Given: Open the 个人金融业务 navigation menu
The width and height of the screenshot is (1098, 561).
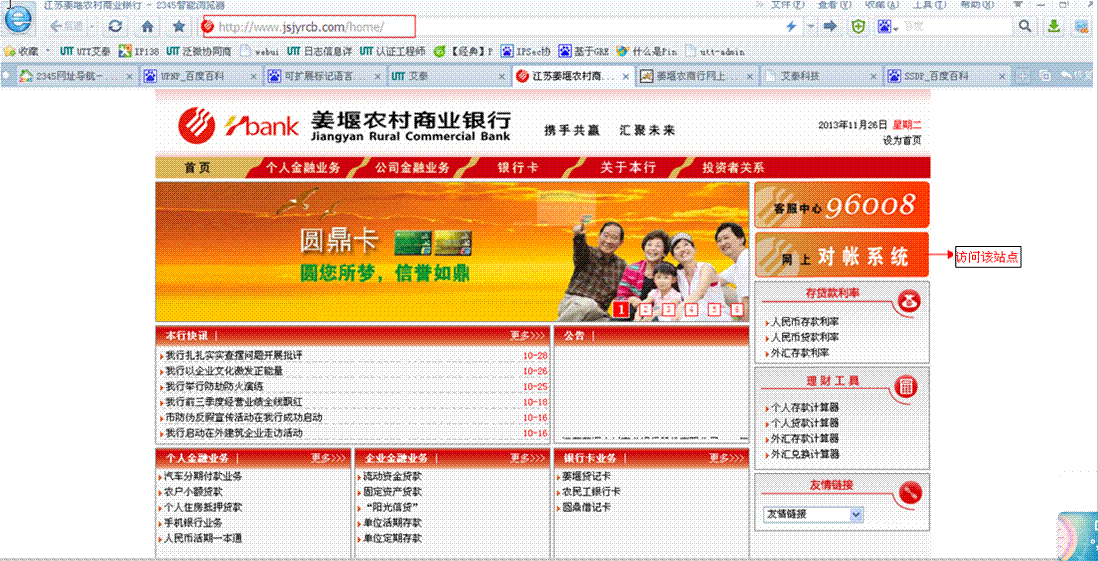Looking at the screenshot, I should coord(303,167).
